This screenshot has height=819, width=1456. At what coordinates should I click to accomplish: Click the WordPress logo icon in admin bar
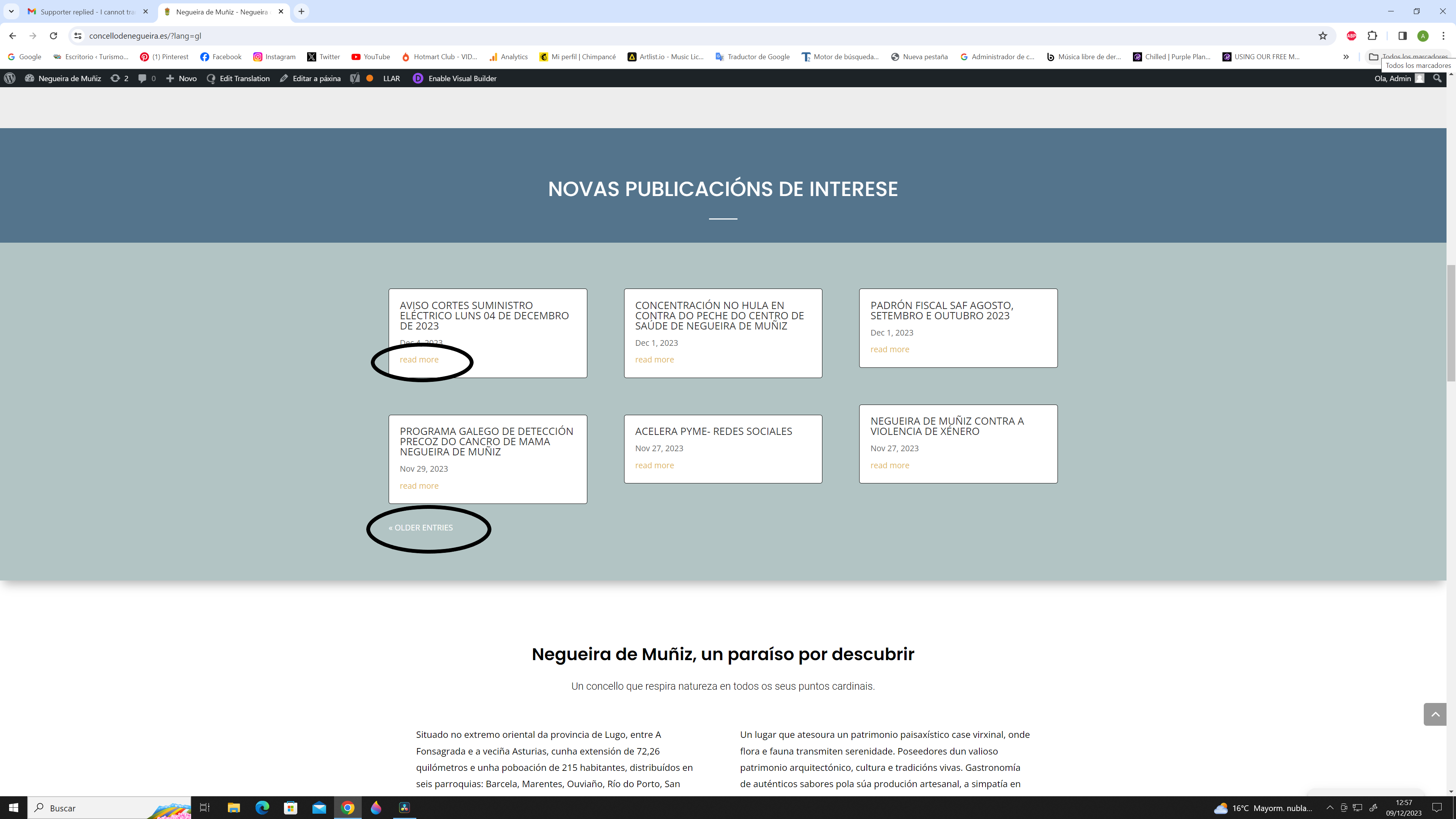[x=9, y=78]
